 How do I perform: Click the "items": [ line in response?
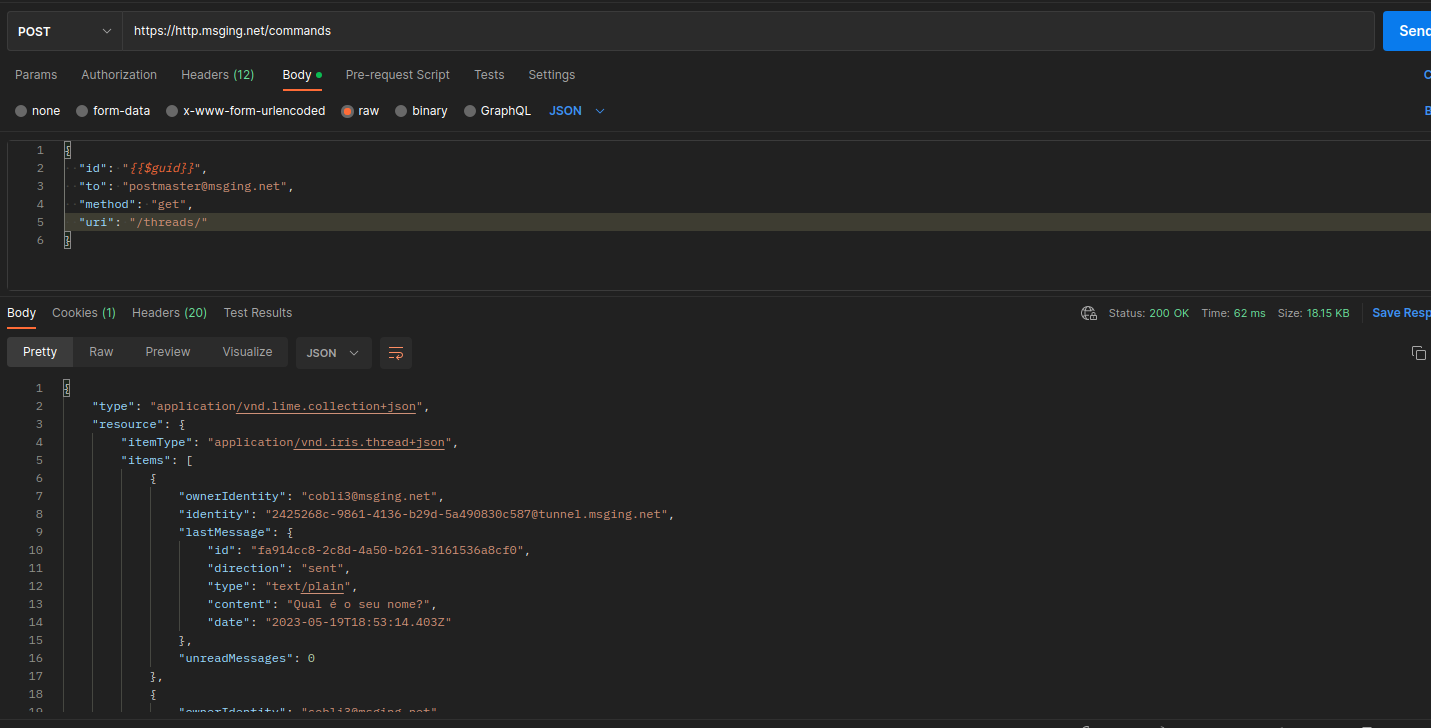point(156,460)
